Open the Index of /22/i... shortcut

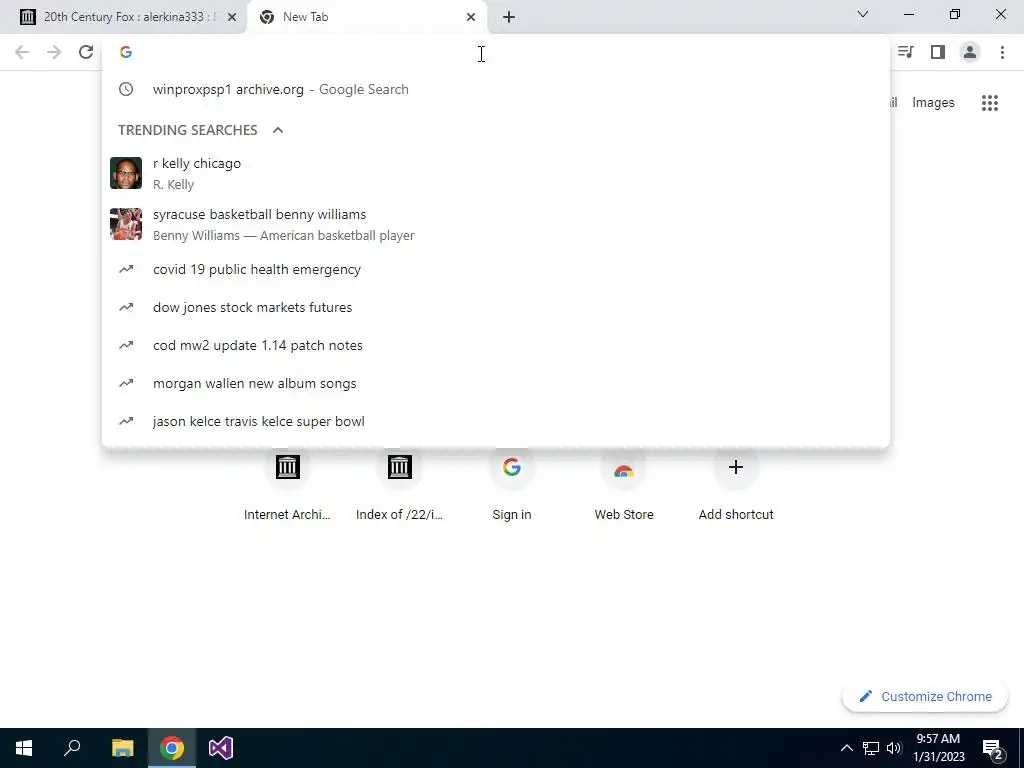(x=400, y=487)
